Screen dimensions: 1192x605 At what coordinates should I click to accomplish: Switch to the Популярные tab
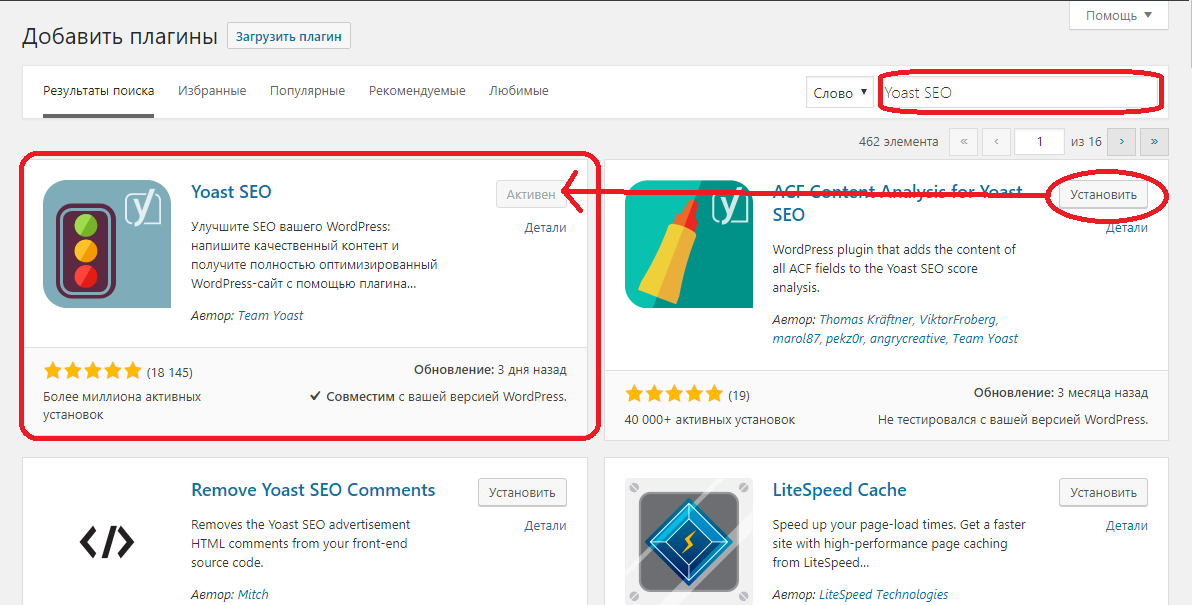click(307, 91)
